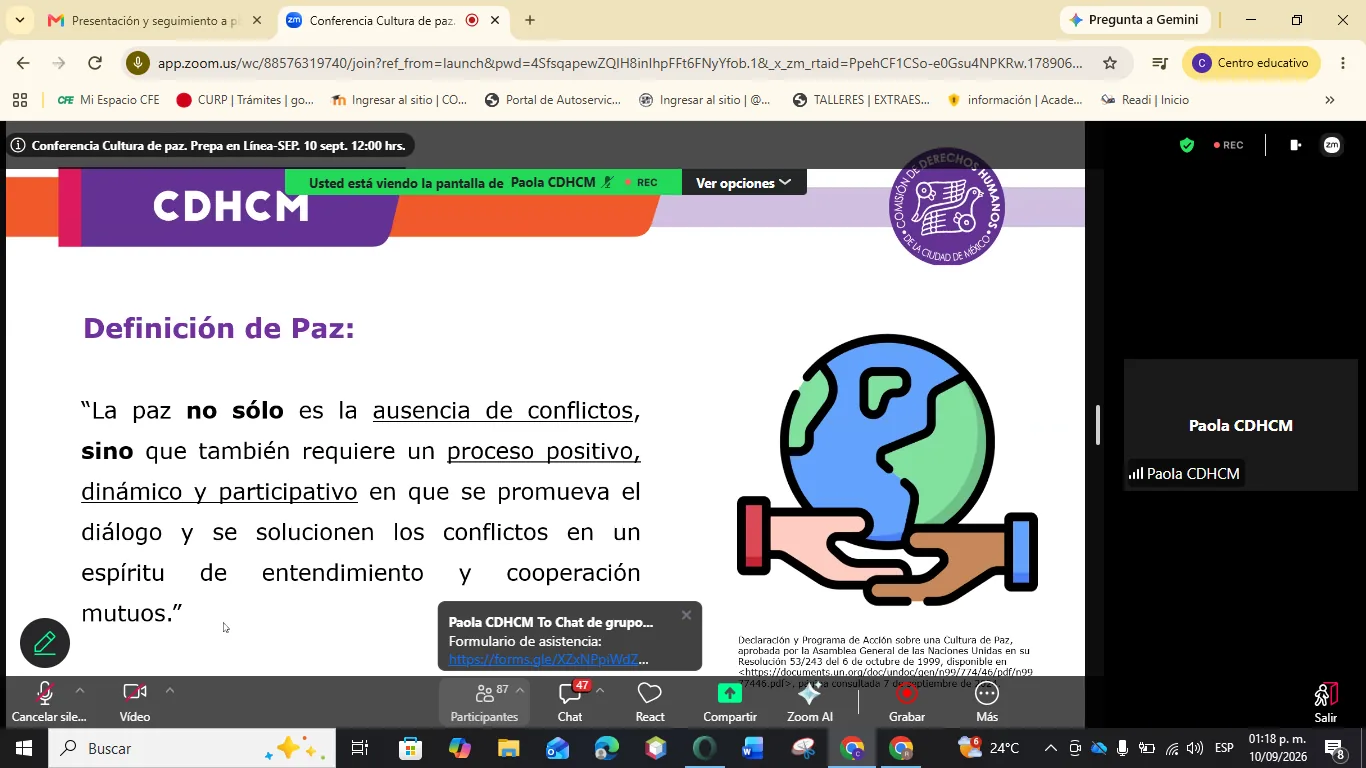The image size is (1366, 768).
Task: Click the Cancelar silencio microphone icon
Action: point(45,693)
